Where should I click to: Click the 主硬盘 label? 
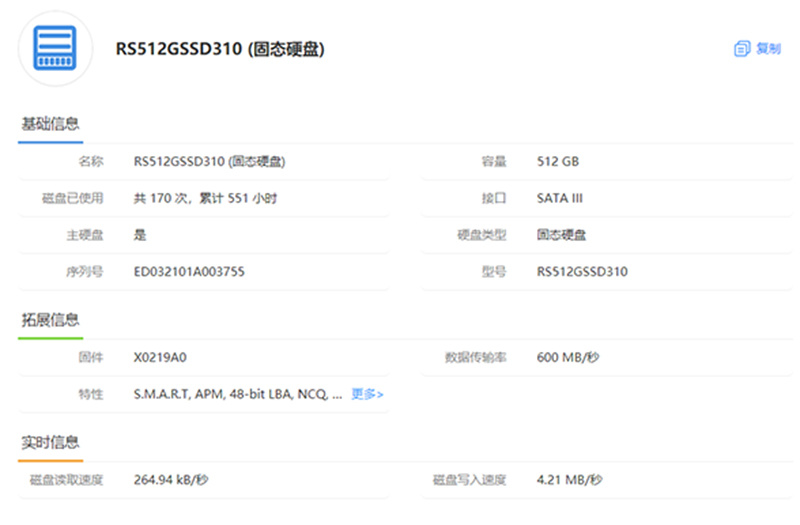tap(85, 235)
